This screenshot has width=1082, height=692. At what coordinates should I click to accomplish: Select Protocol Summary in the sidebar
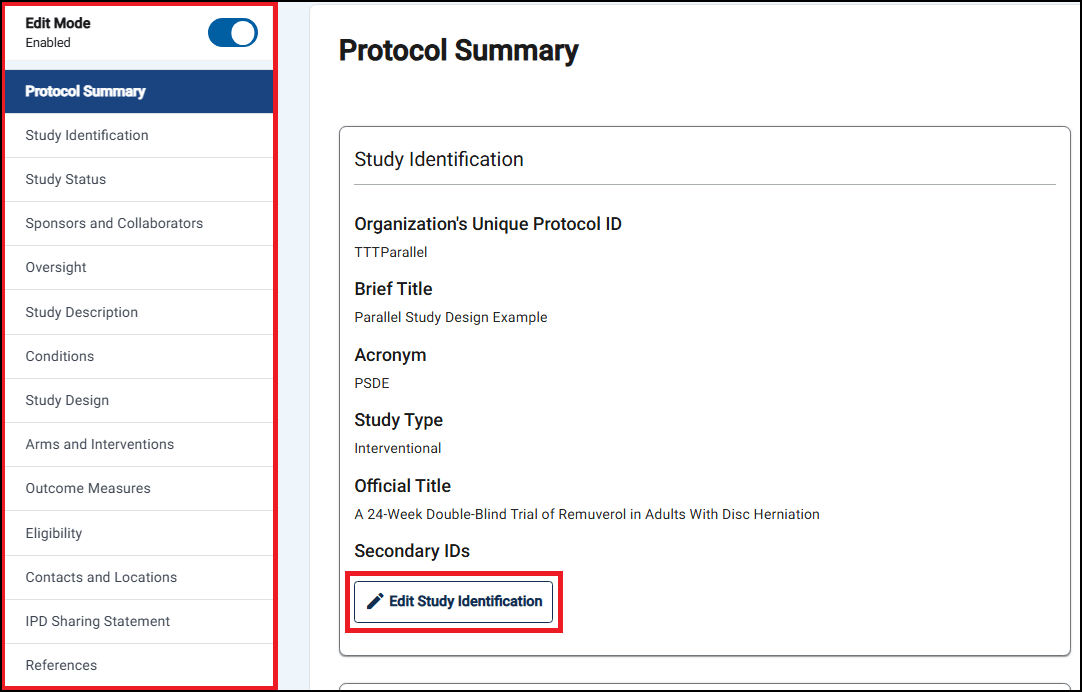[x=139, y=91]
